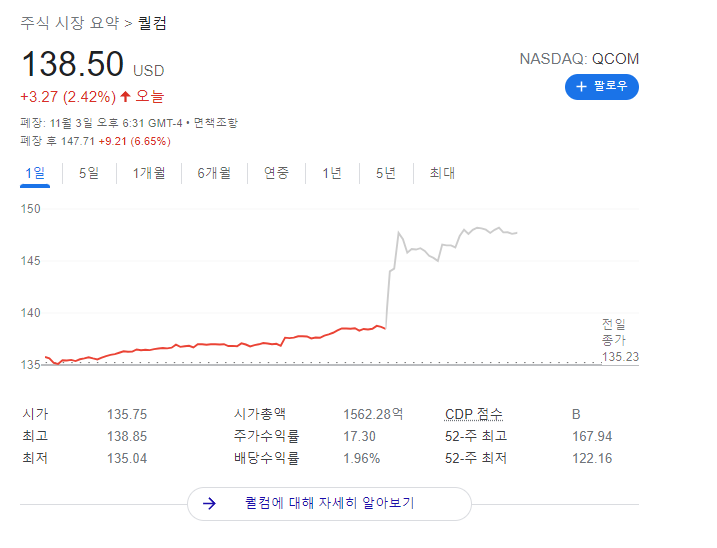The width and height of the screenshot is (717, 548).
Task: Follow QCOM with the 팔로우 button
Action: 602,86
